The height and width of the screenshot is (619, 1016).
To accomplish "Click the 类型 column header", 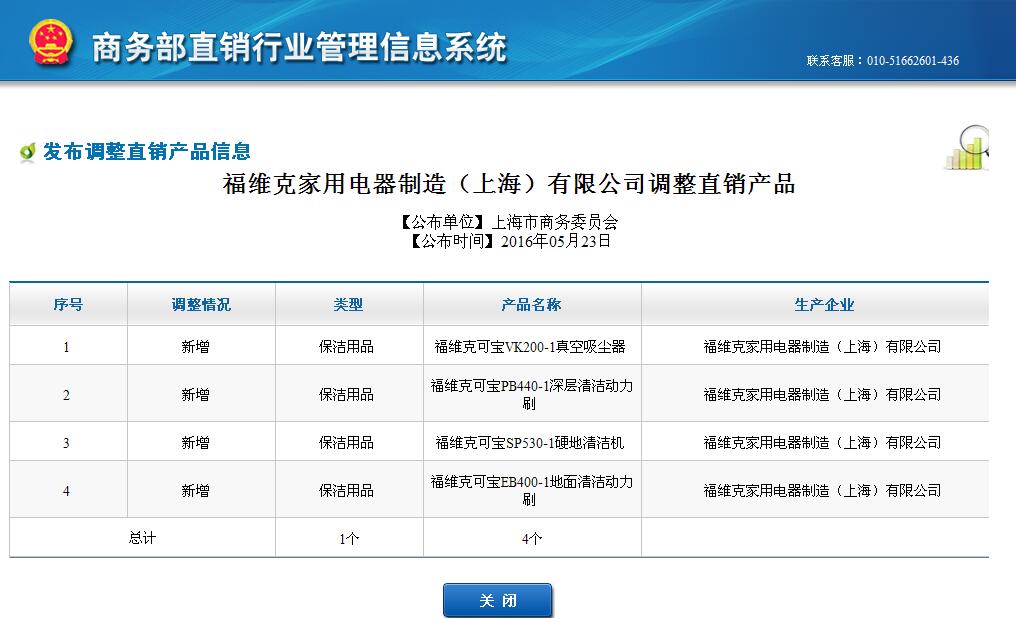I will coord(348,305).
